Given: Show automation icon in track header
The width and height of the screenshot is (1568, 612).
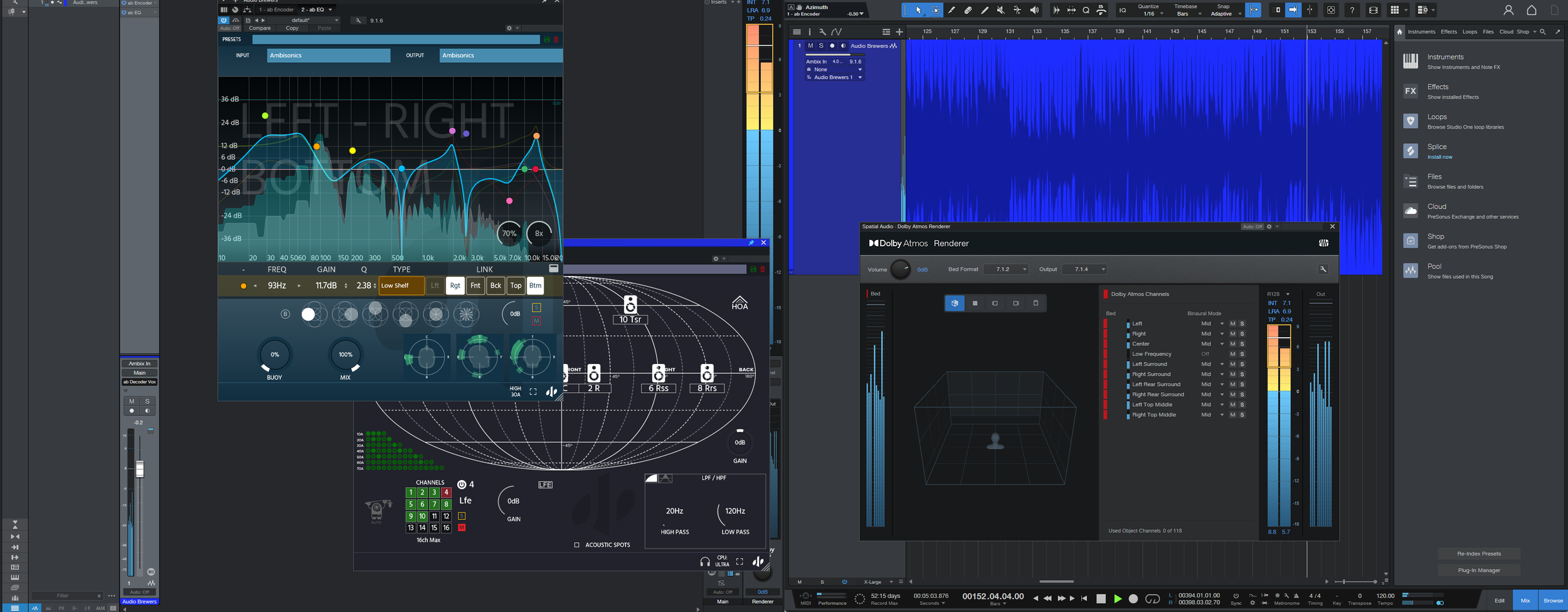Looking at the screenshot, I should (x=837, y=31).
